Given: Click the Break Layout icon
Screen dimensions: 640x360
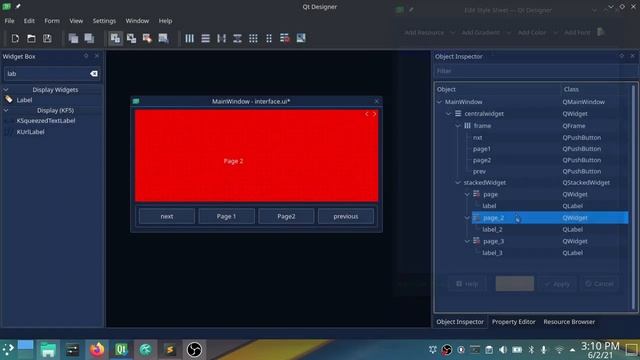Looking at the screenshot, I should tap(285, 38).
